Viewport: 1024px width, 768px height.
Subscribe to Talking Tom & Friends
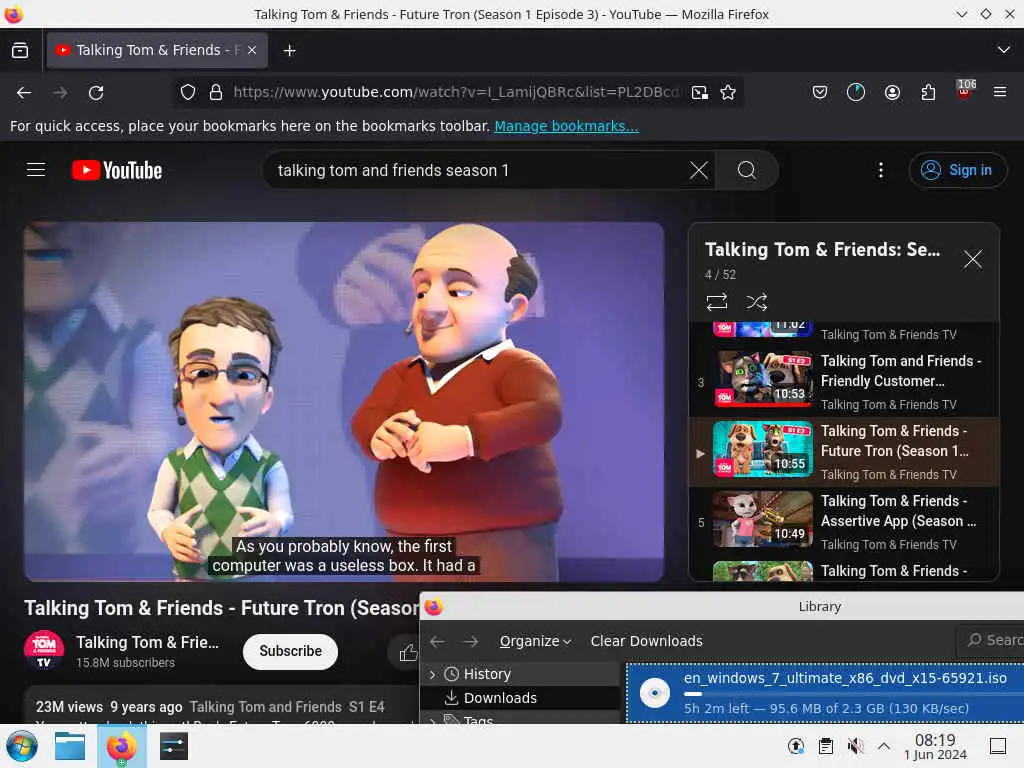(x=291, y=651)
